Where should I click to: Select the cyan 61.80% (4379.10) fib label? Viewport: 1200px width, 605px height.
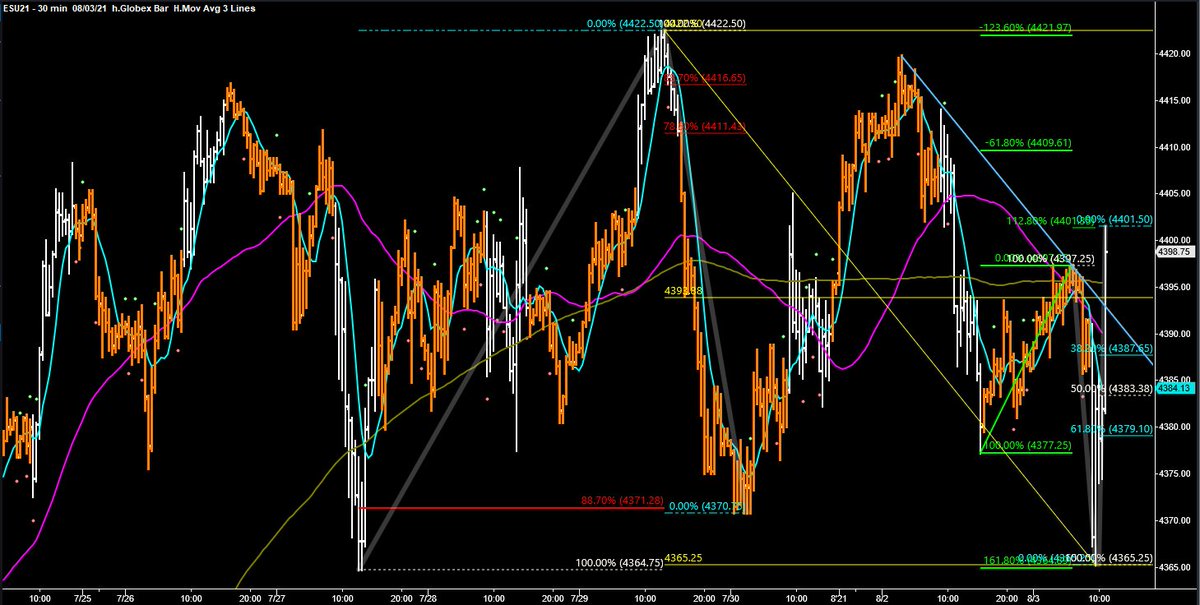pyautogui.click(x=1113, y=428)
